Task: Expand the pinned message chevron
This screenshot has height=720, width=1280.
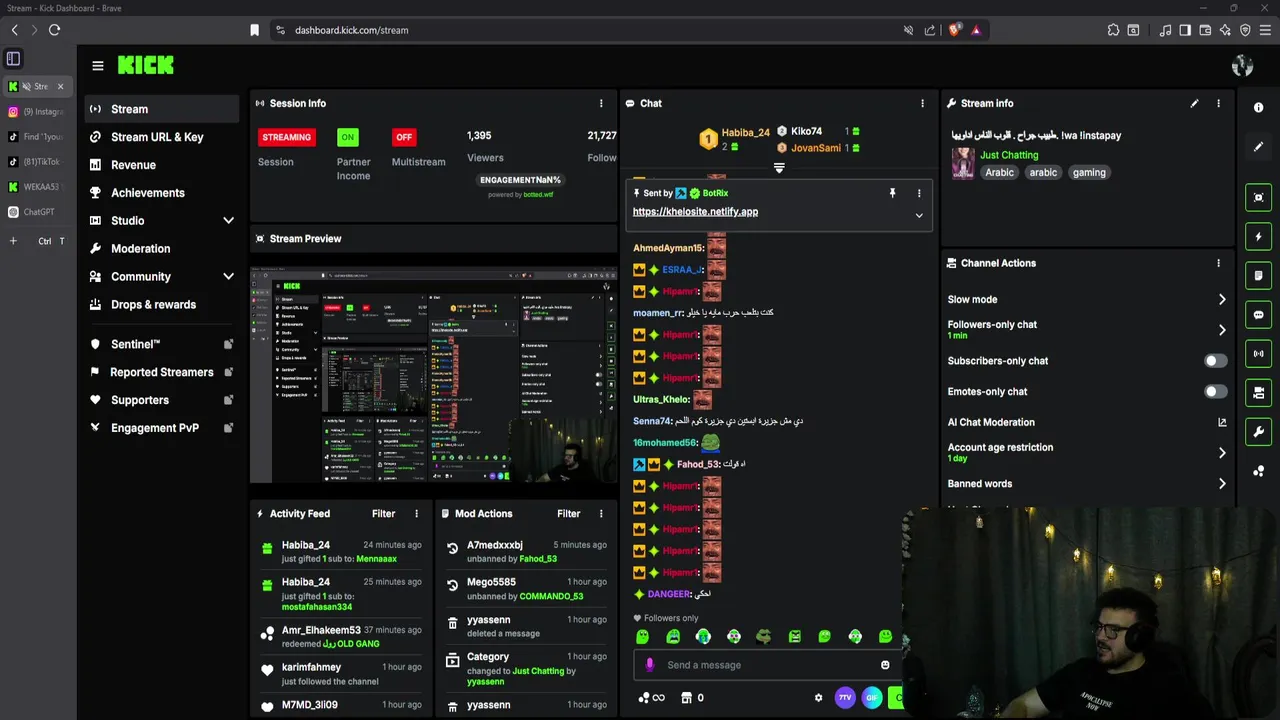Action: point(919,215)
